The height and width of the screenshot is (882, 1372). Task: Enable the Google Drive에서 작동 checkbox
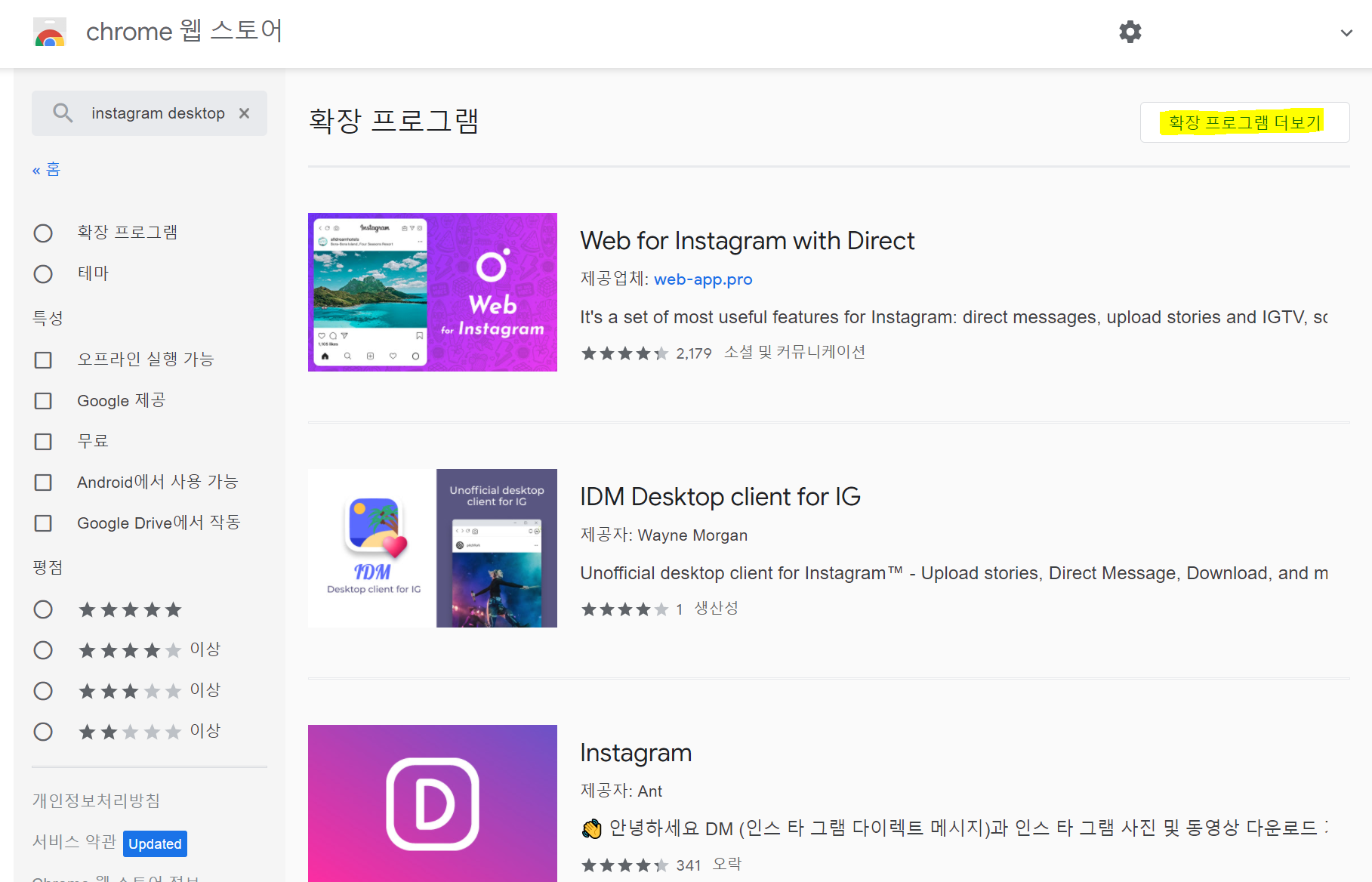43,523
